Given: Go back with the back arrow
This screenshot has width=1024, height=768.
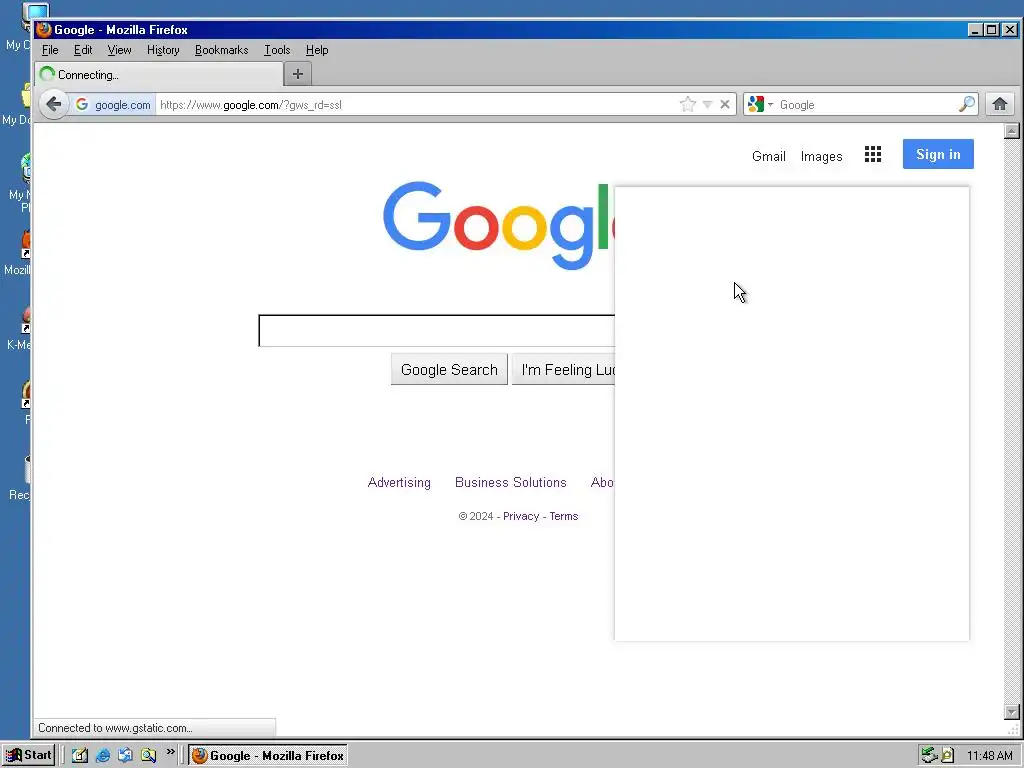Looking at the screenshot, I should point(54,104).
